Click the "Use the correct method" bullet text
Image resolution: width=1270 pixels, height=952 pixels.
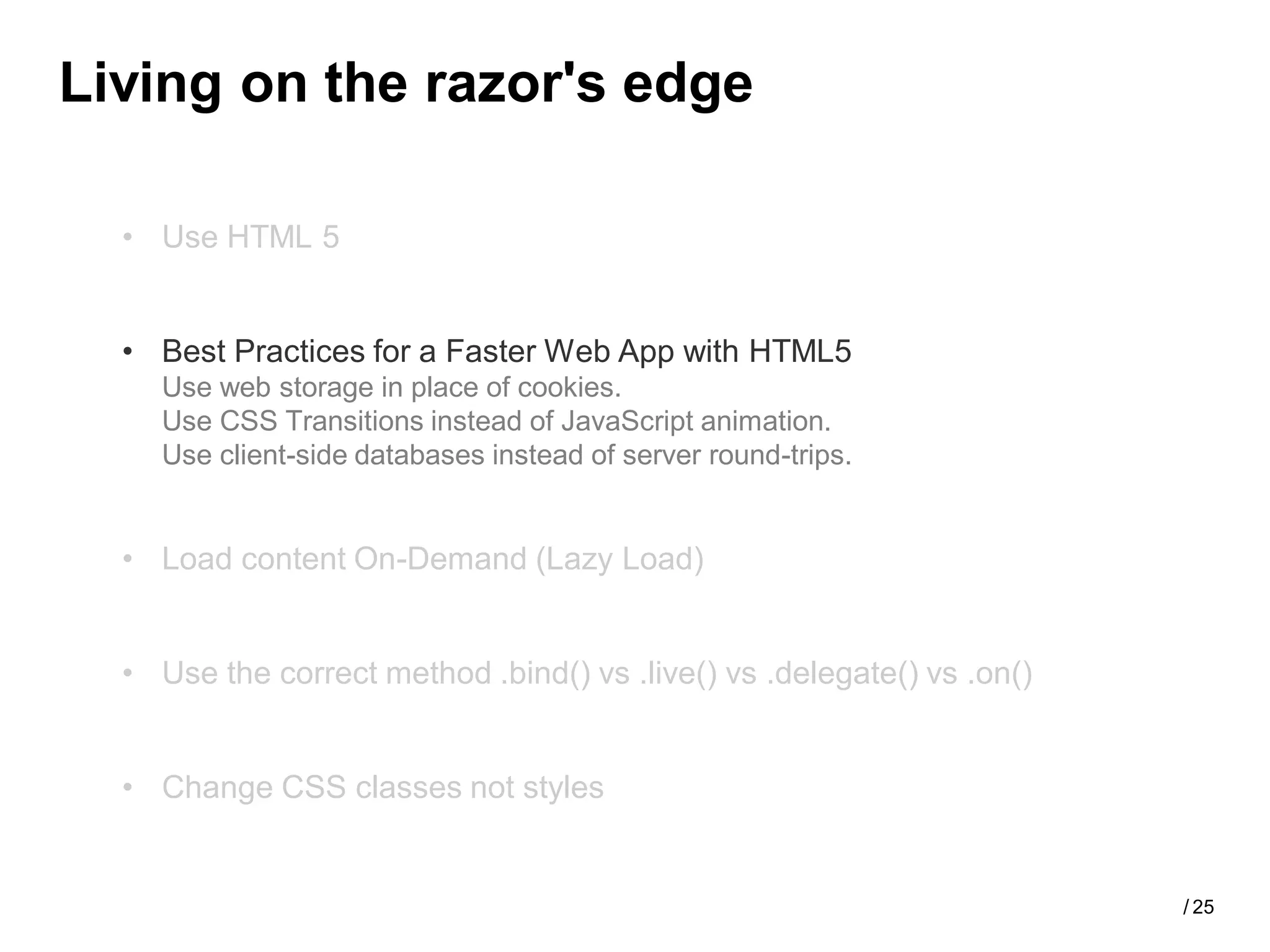tap(326, 673)
